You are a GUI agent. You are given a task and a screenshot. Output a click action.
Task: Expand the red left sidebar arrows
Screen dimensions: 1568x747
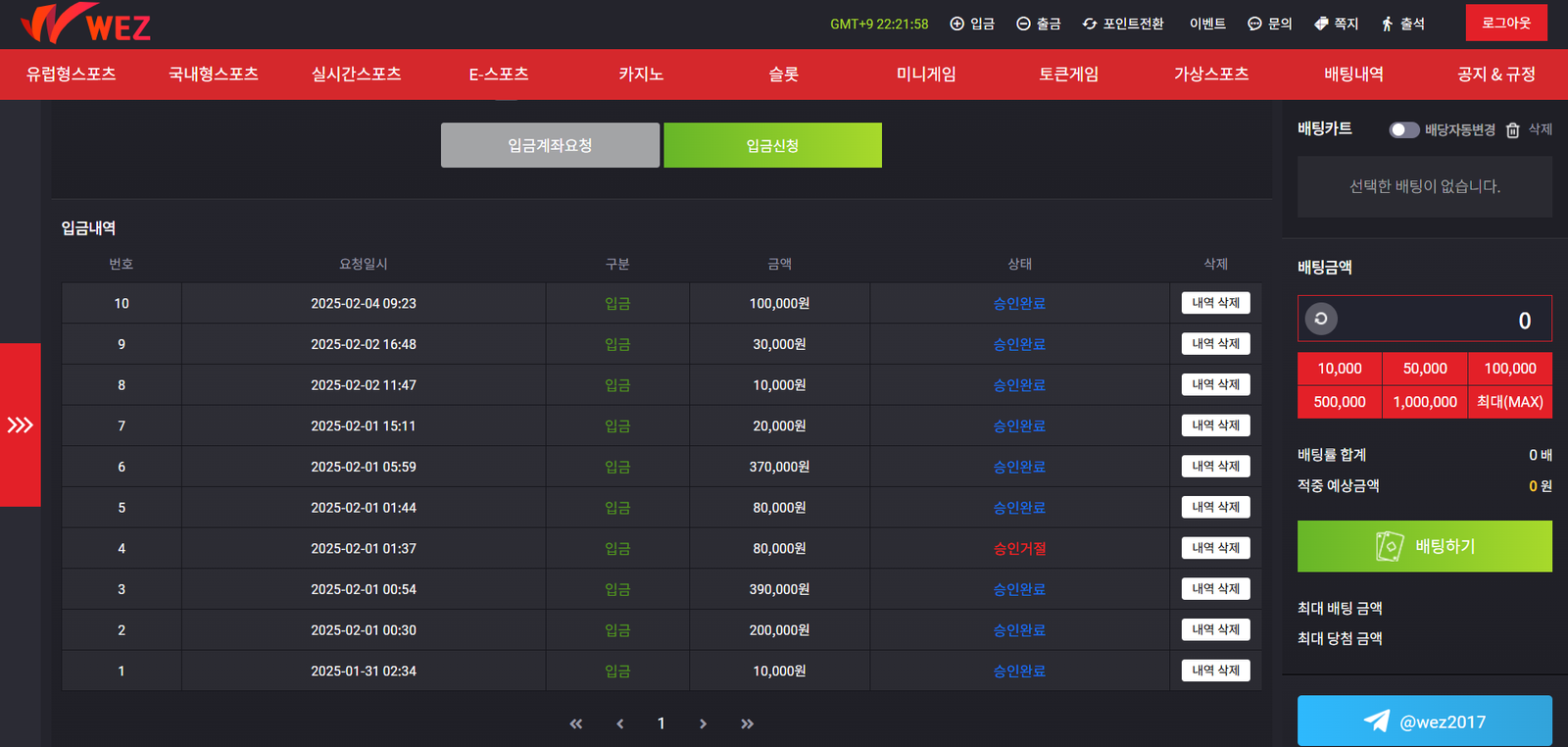click(x=21, y=424)
